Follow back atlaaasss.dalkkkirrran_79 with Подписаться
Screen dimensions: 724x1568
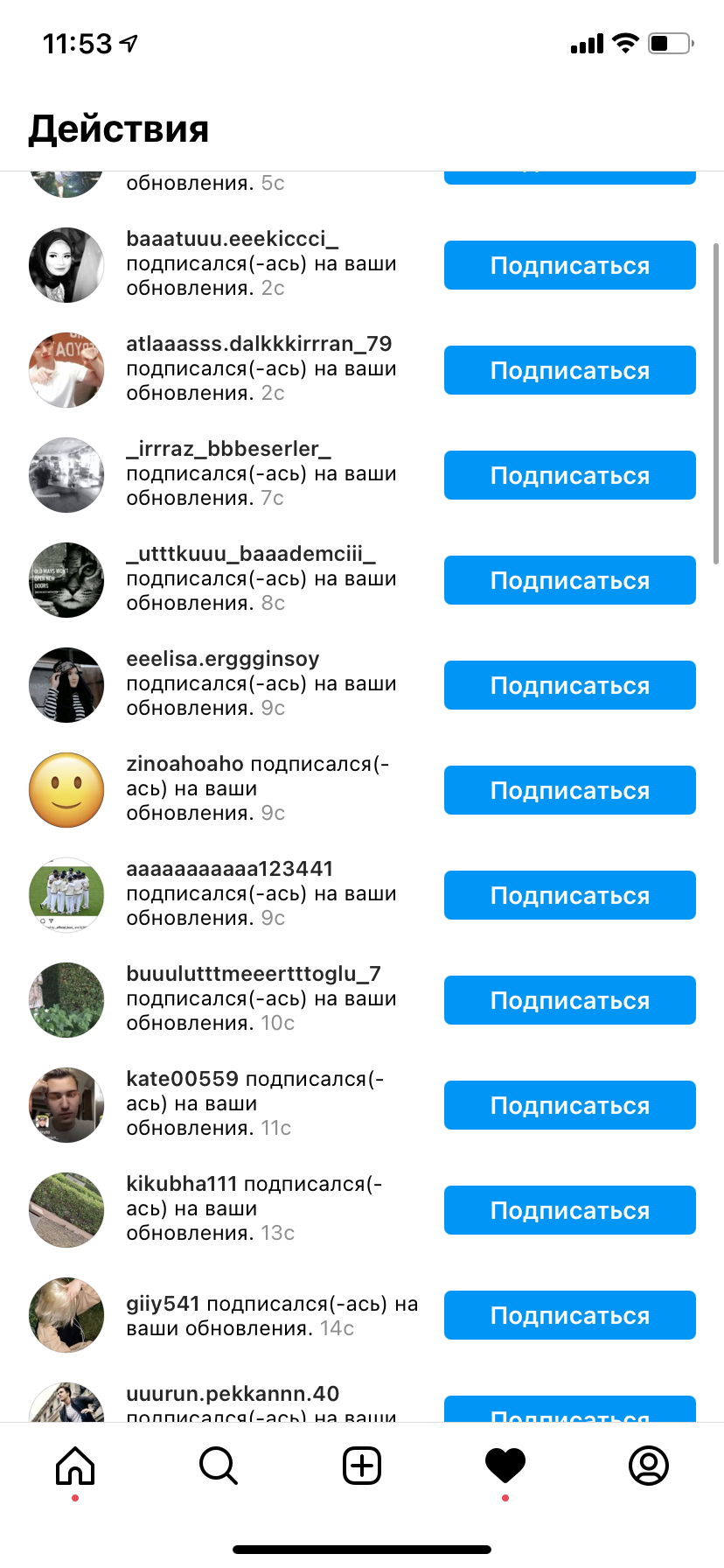pyautogui.click(x=570, y=370)
